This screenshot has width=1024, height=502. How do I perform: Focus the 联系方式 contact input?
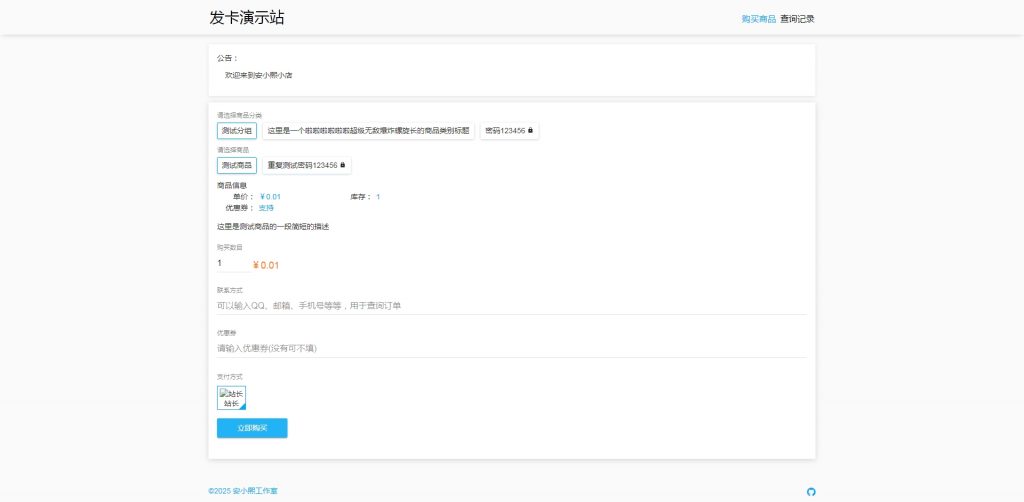pyautogui.click(x=511, y=306)
